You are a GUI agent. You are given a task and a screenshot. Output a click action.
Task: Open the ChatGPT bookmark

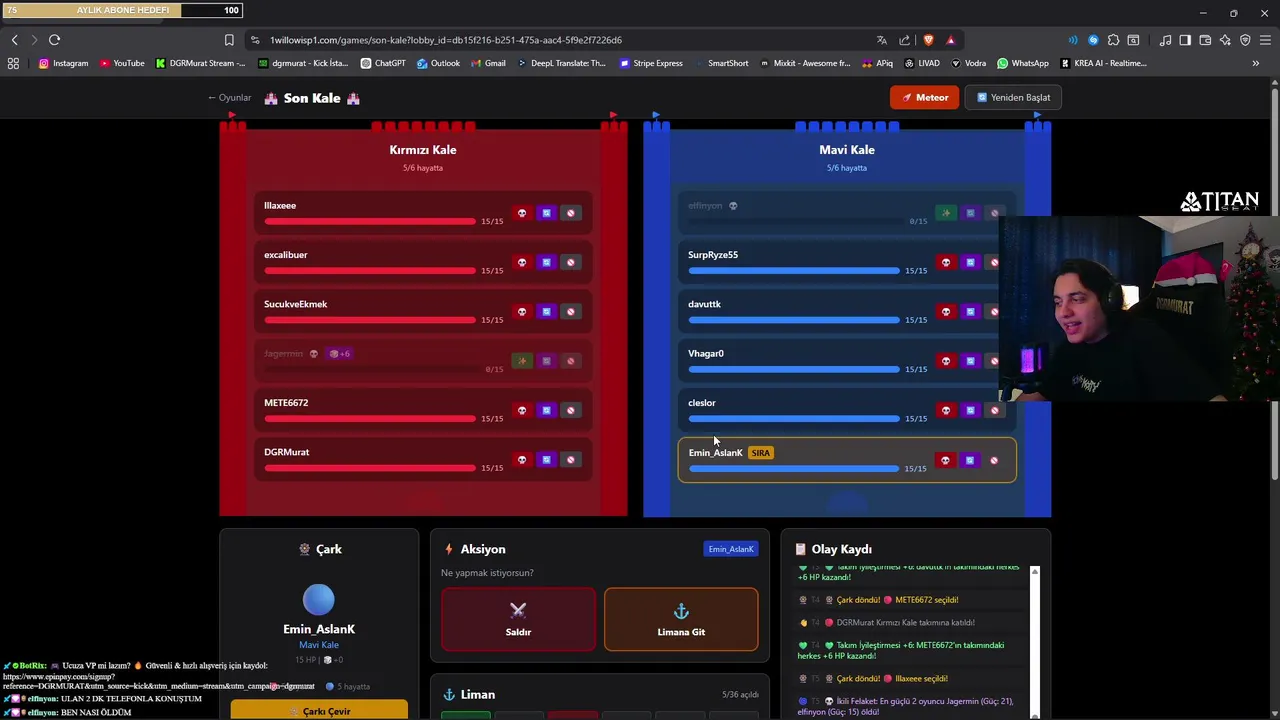(x=383, y=63)
